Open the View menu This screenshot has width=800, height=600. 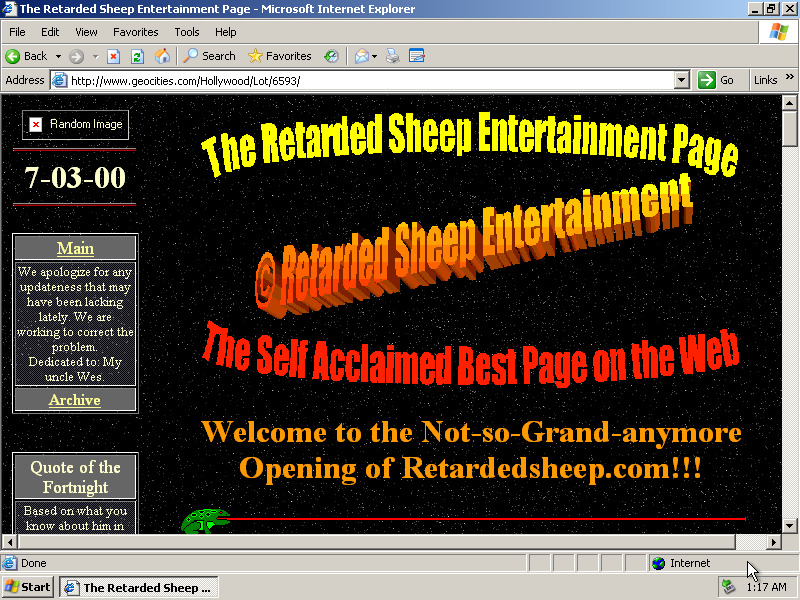(86, 32)
